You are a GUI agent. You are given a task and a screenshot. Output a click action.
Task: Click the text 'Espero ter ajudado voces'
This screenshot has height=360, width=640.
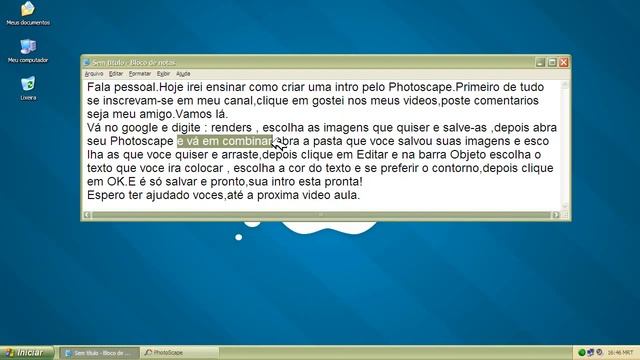tap(155, 195)
